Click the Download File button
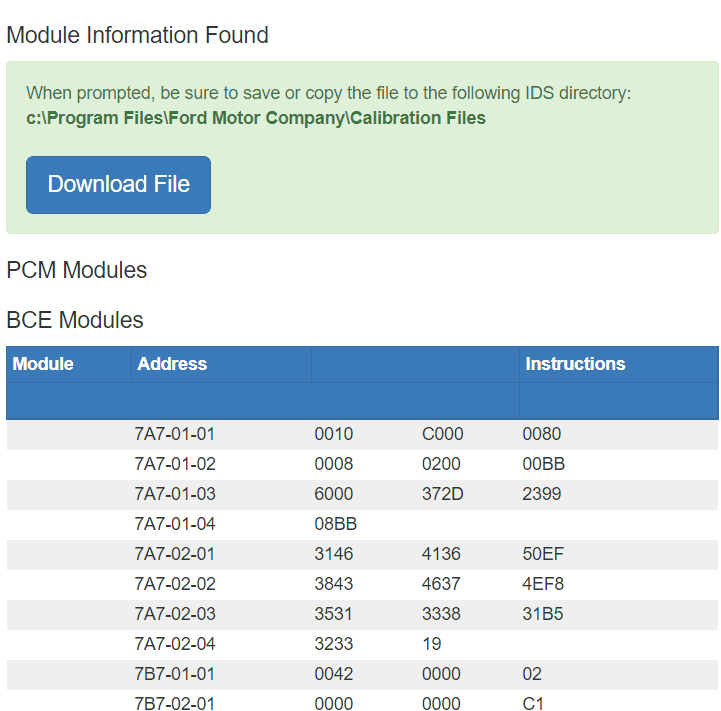Image resolution: width=721 pixels, height=711 pixels. (x=118, y=185)
